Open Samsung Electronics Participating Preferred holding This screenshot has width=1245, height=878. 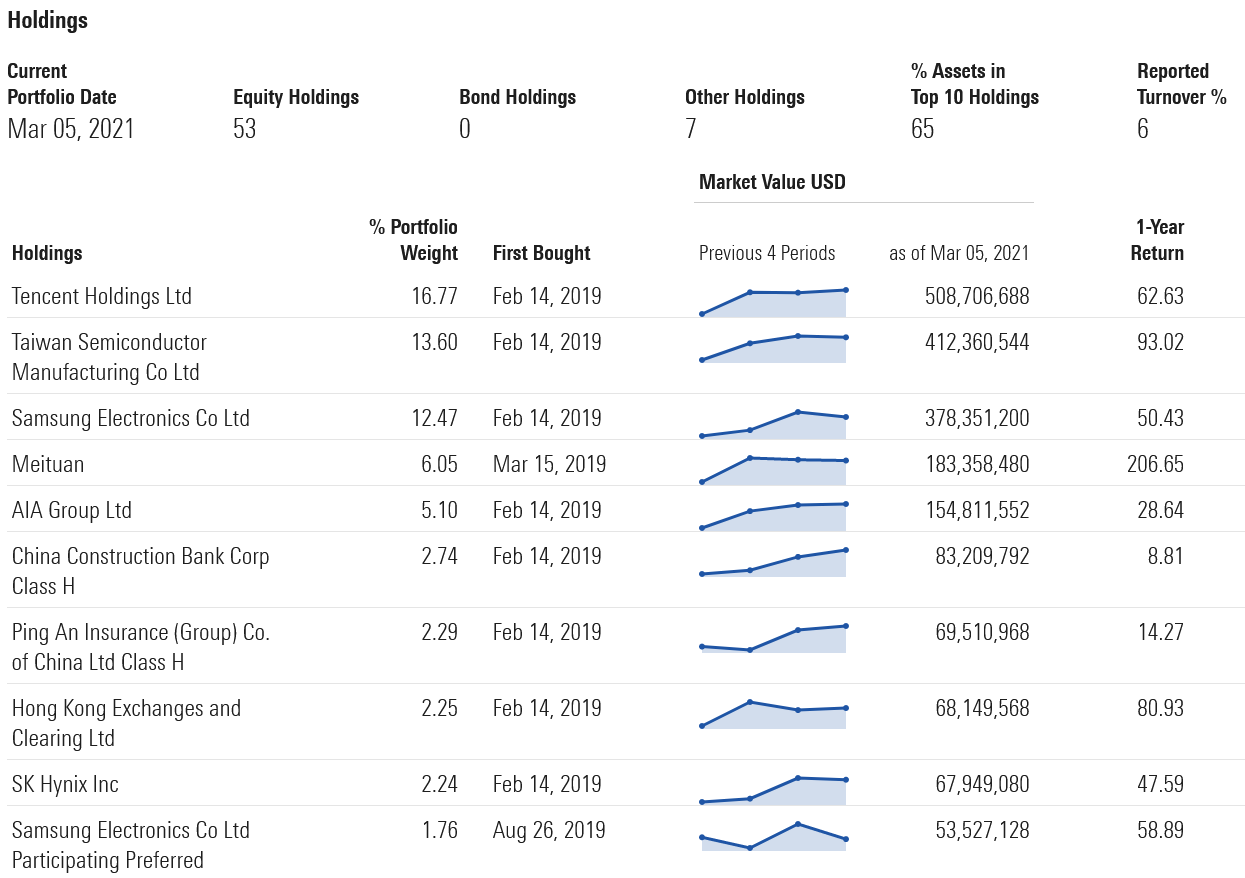click(x=131, y=845)
